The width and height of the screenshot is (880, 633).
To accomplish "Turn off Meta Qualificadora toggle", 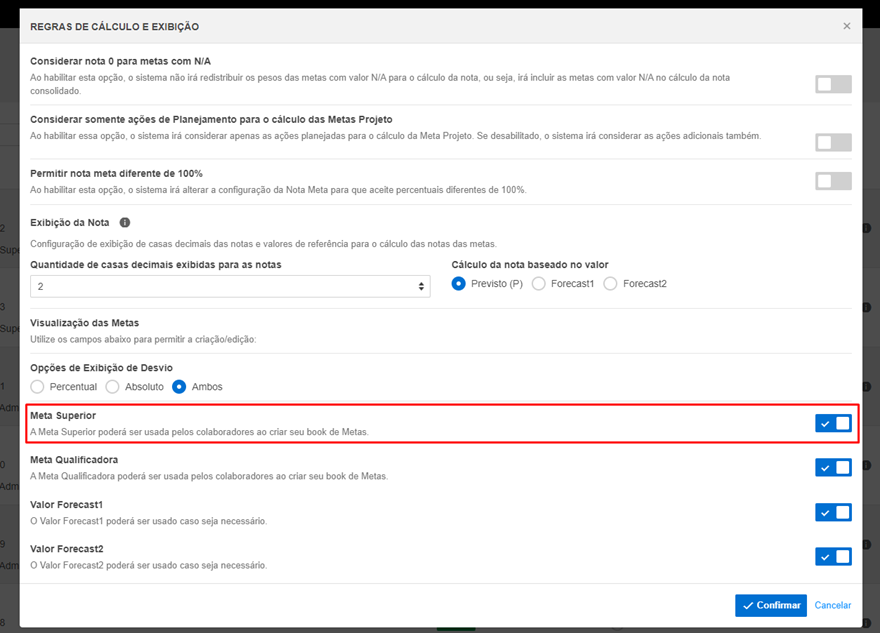I will 833,467.
